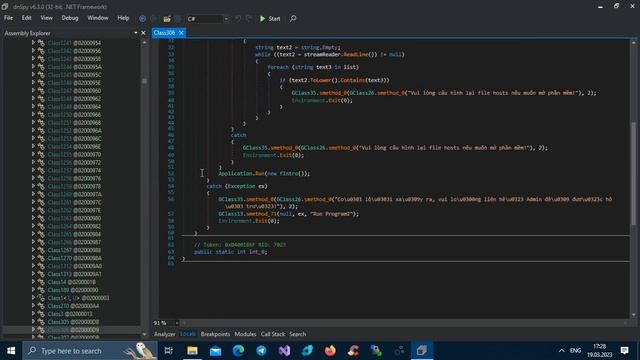Click the Save All toolbar icon

tap(178, 19)
